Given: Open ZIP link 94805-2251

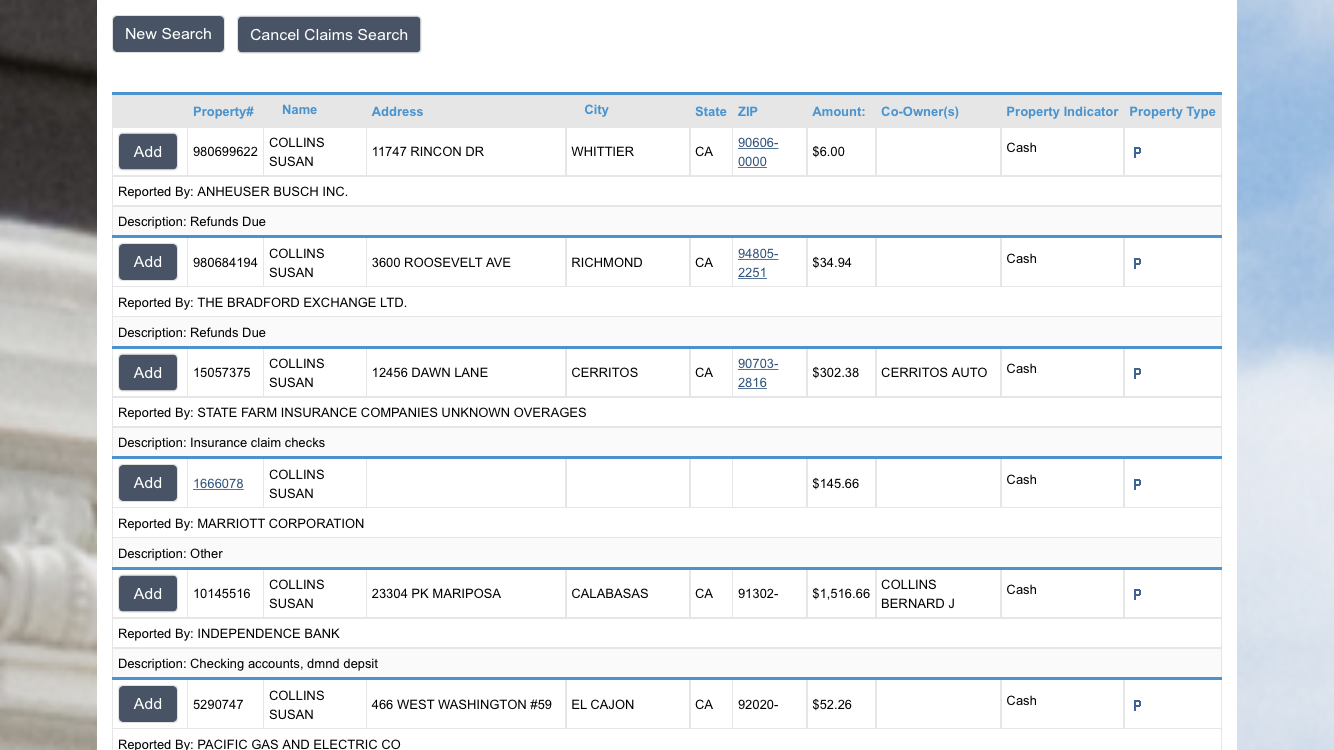Looking at the screenshot, I should click(758, 263).
